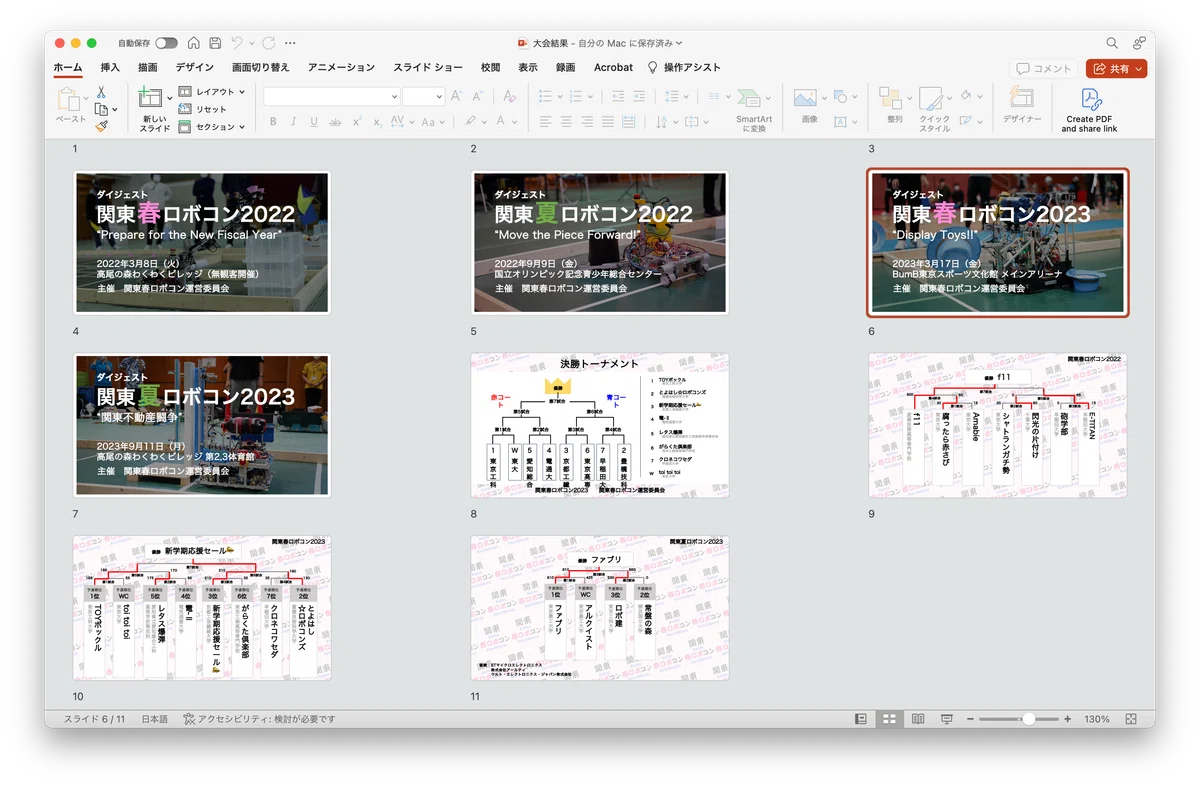The height and width of the screenshot is (787, 1200).
Task: Open 操作アシスト tell me search
Action: click(684, 68)
